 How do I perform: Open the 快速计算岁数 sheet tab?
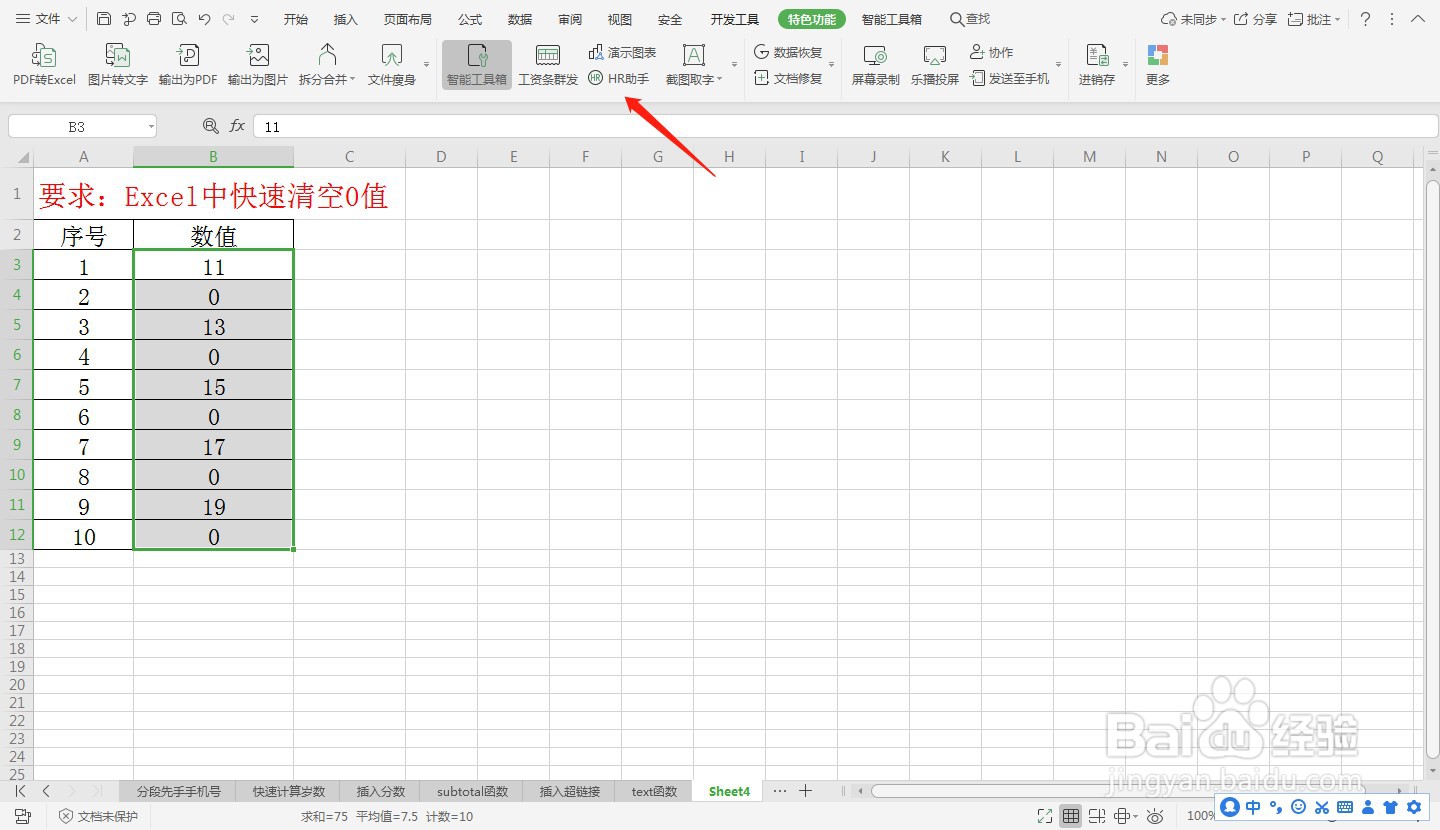[289, 791]
